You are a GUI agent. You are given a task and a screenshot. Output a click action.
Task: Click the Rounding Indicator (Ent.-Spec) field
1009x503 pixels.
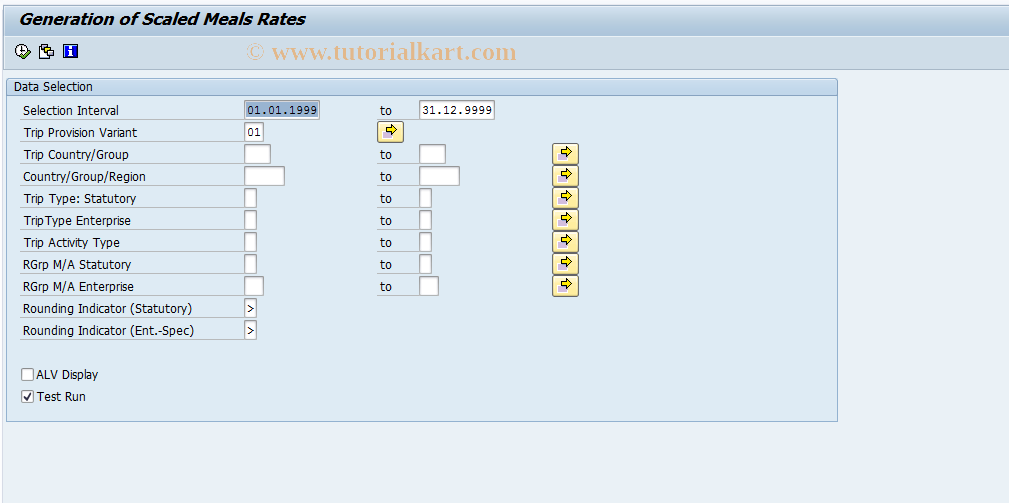(250, 330)
